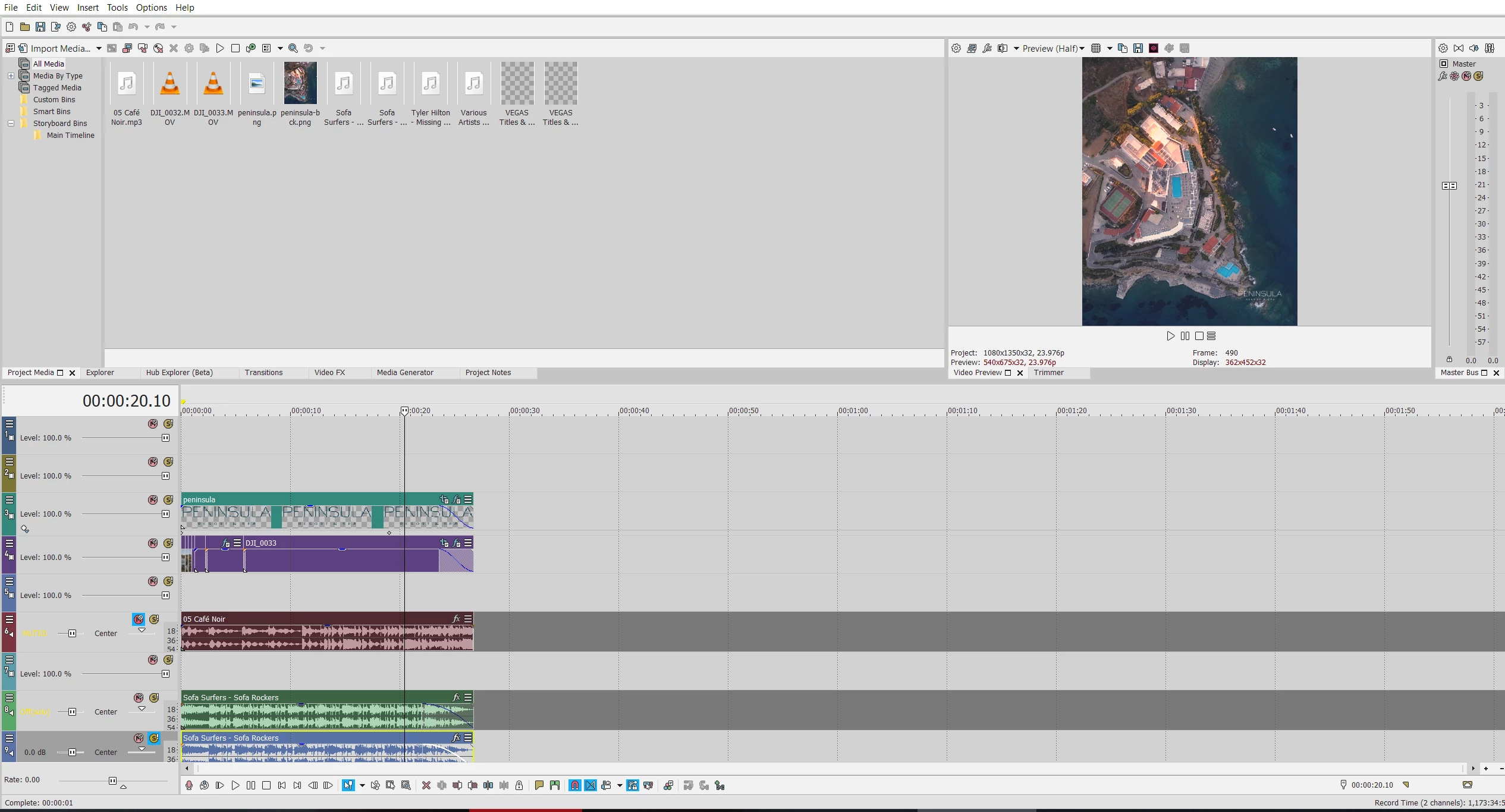Click the Save Snapshot icon in Video Preview
Screen dimensions: 1505x812
pos(1138,48)
